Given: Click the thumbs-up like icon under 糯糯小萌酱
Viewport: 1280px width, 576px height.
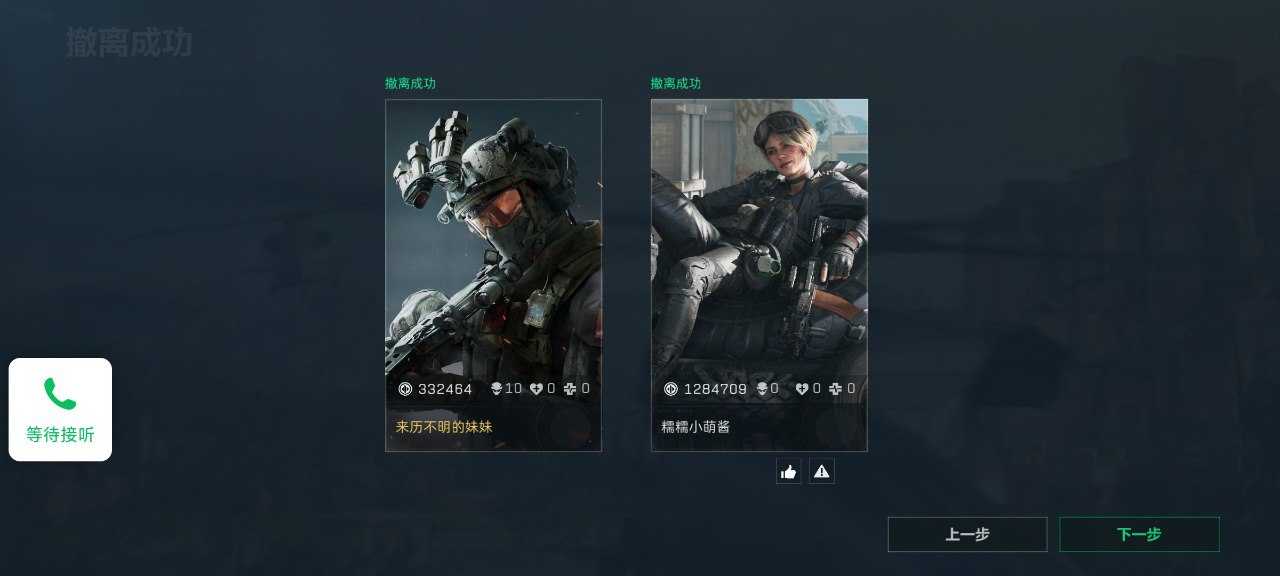Looking at the screenshot, I should click(789, 472).
